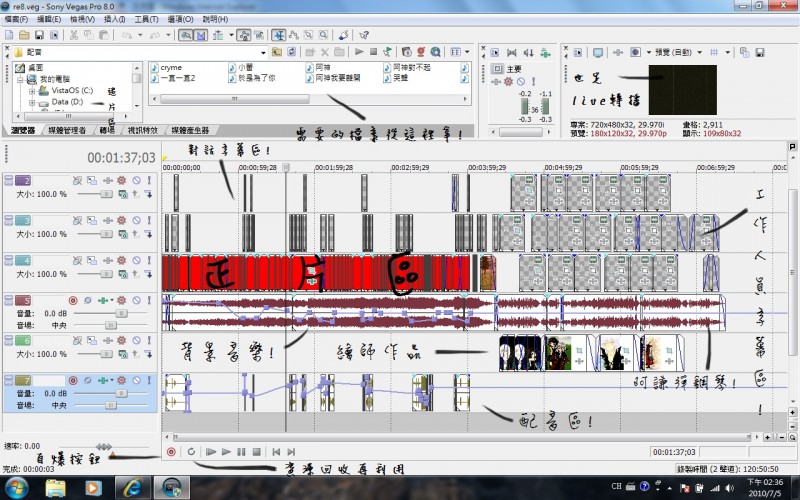The height and width of the screenshot is (500, 800).
Task: Start preview of selected media in Explorer
Action: click(359, 52)
